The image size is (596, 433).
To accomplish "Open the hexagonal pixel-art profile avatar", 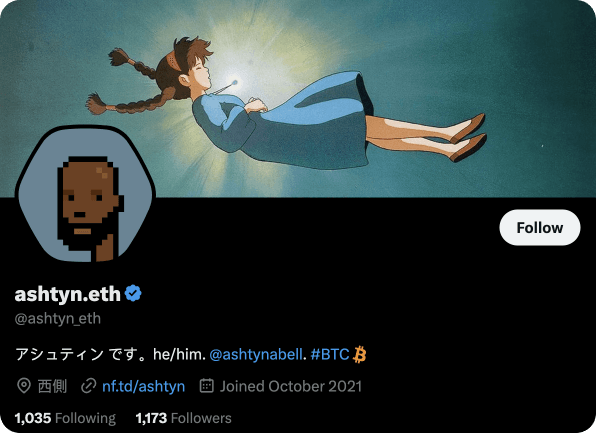I will pyautogui.click(x=85, y=194).
